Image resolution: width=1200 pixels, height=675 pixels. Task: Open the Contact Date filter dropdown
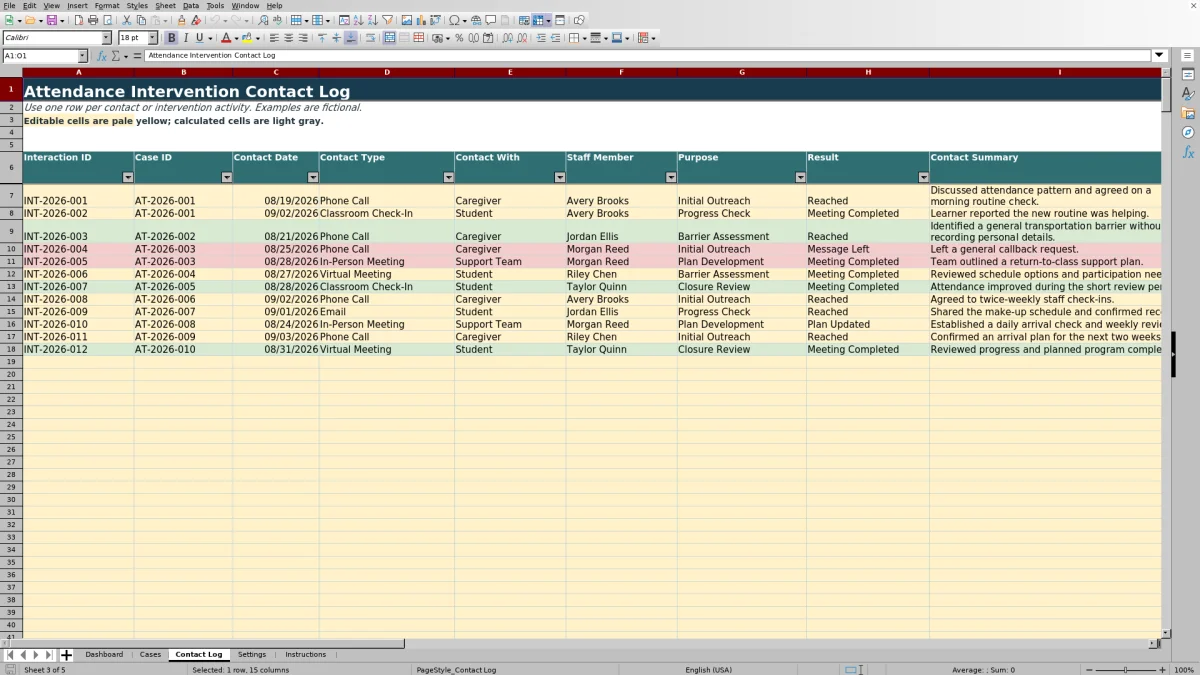tap(313, 177)
